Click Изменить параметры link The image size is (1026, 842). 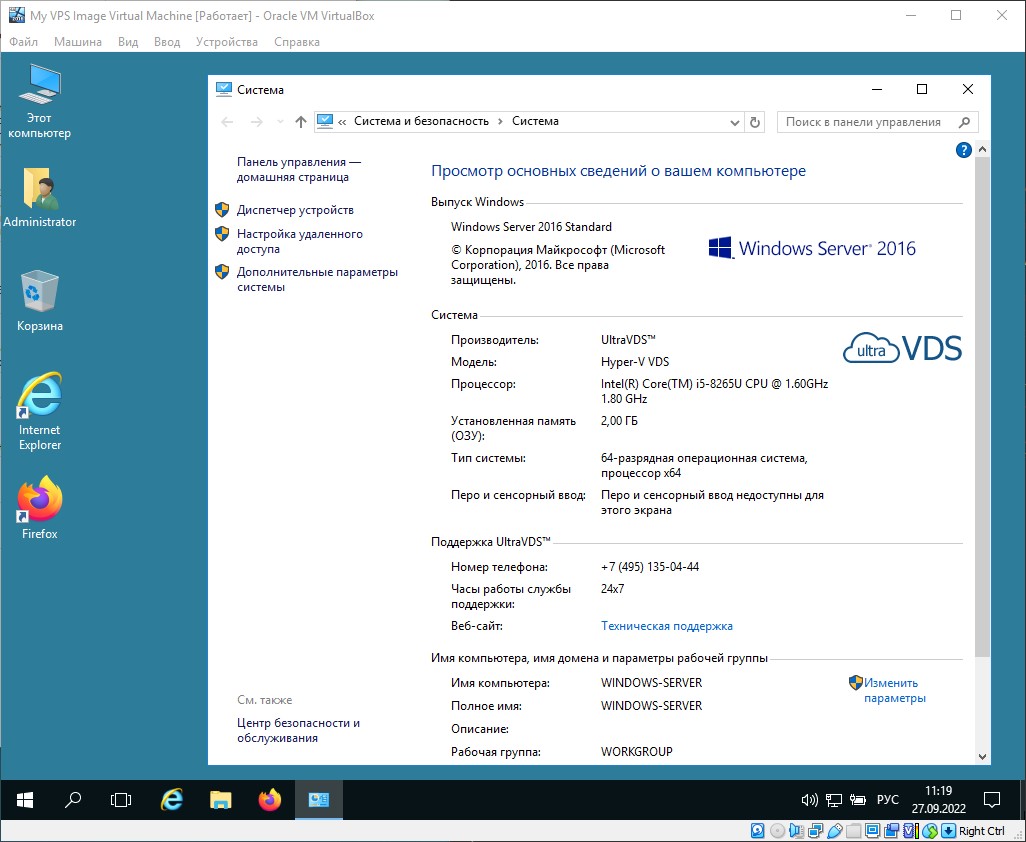[893, 691]
